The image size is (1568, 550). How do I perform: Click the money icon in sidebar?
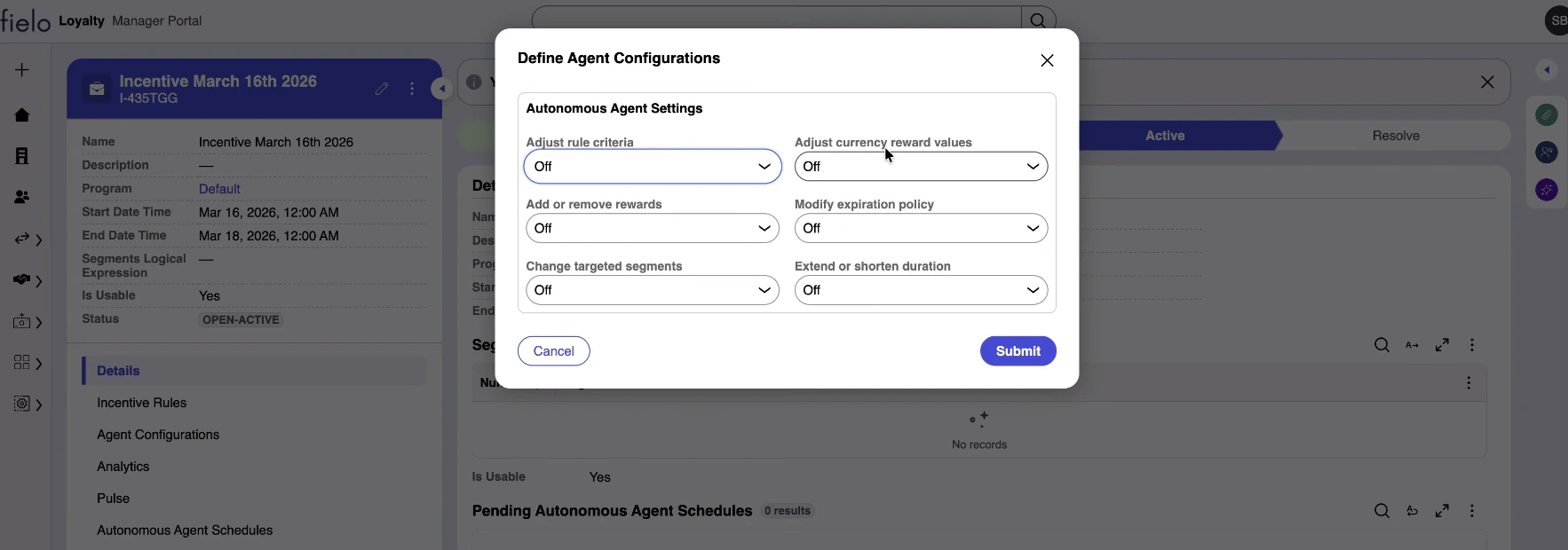22,322
